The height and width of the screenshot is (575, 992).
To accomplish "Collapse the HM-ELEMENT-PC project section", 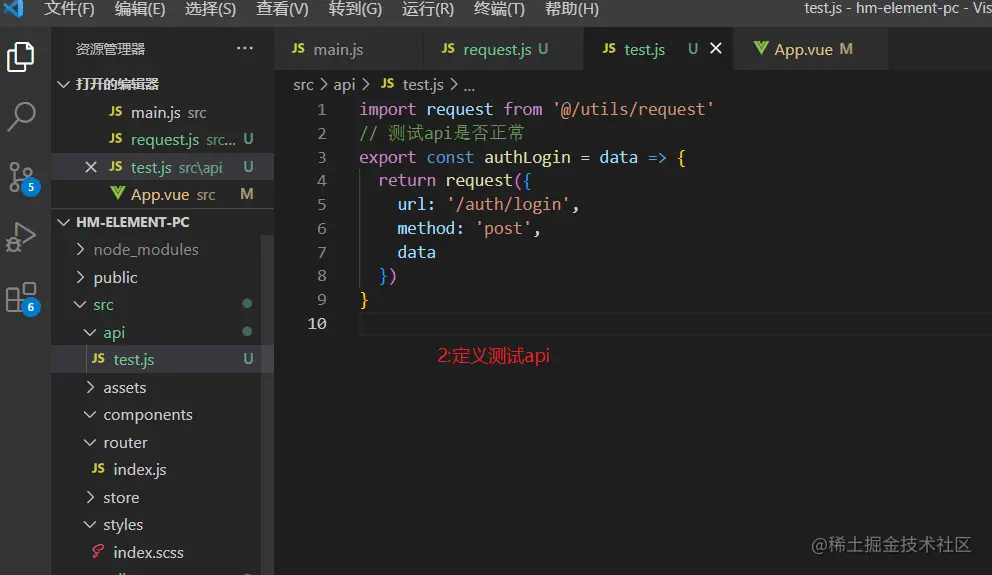I will tap(163, 222).
